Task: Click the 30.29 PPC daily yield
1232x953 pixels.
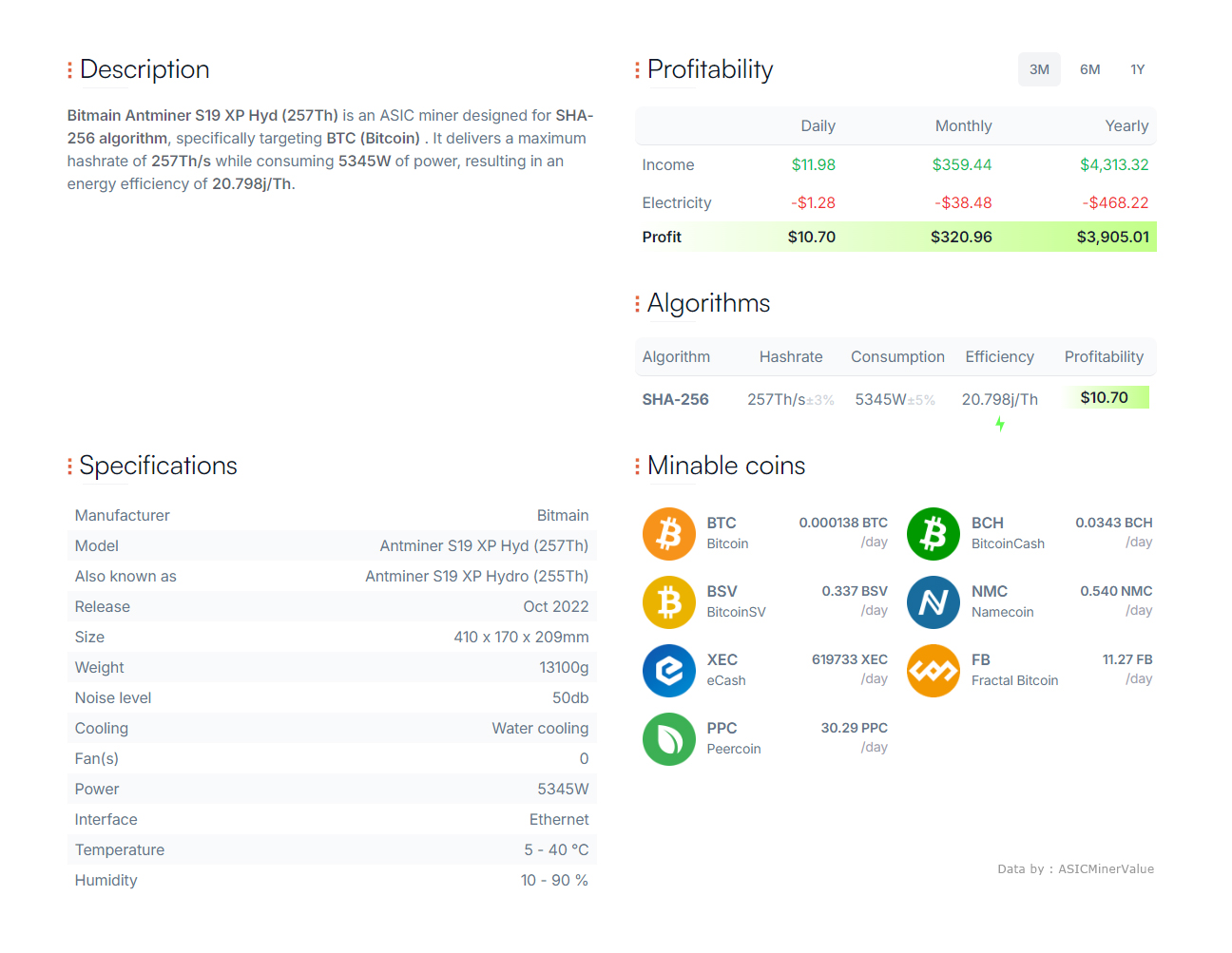Action: click(x=855, y=728)
